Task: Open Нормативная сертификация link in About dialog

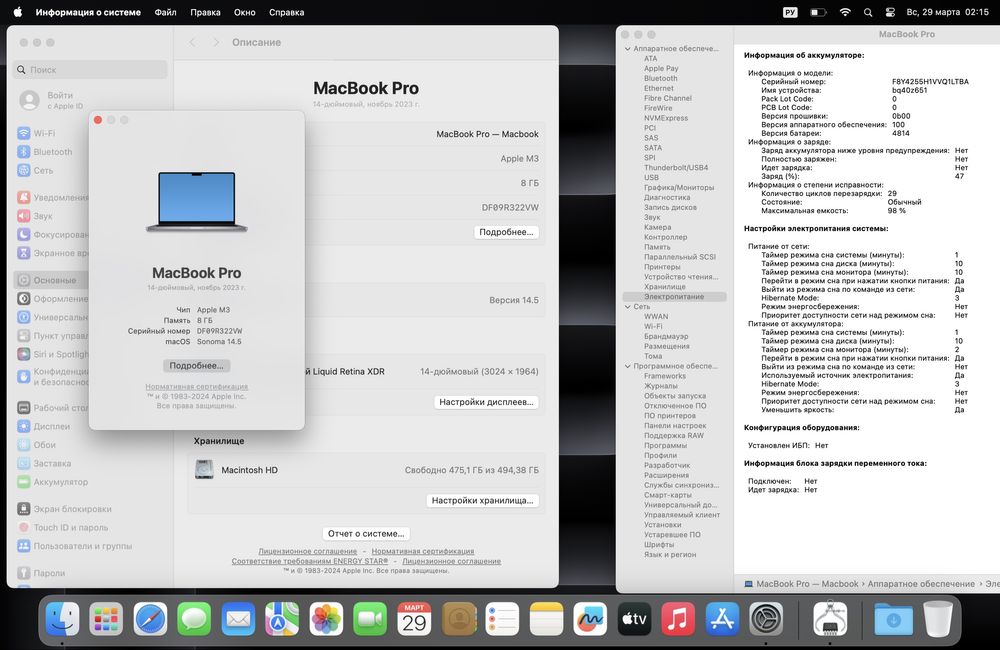Action: (196, 387)
